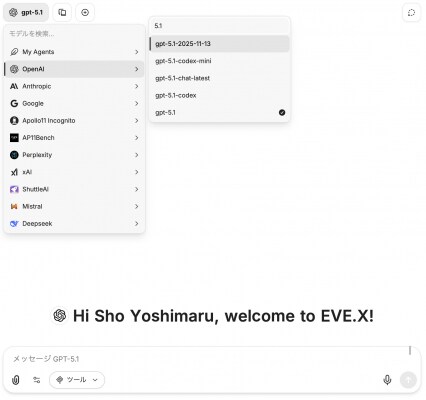Select gpt-5.1-2025-11-13 highlighted entry

tap(220, 44)
